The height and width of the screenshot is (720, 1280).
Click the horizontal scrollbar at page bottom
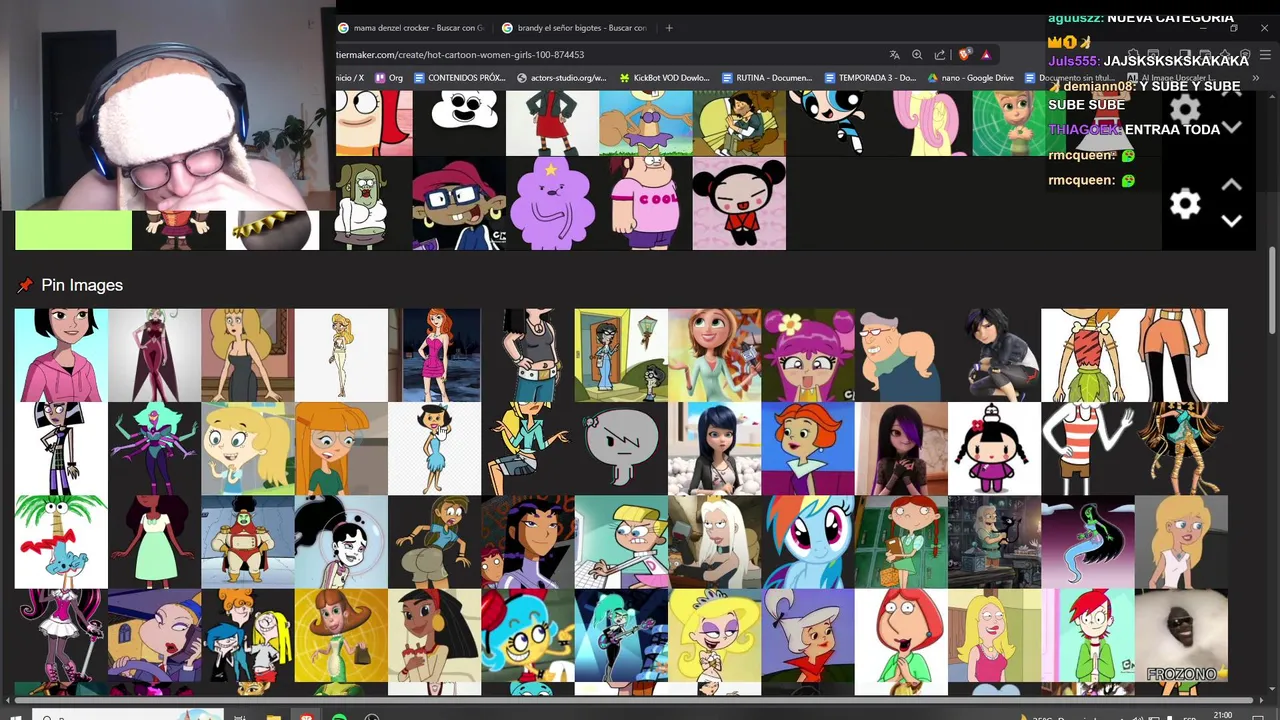point(635,700)
